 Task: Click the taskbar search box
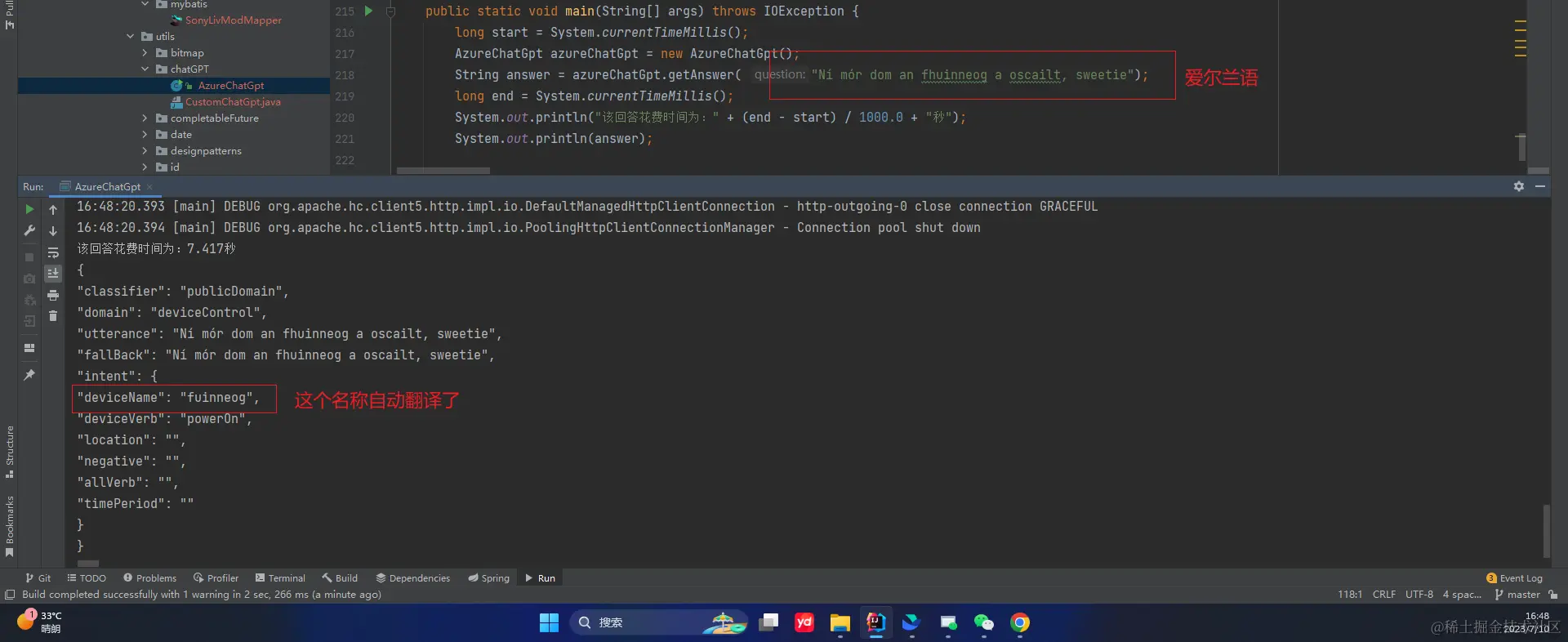click(659, 623)
